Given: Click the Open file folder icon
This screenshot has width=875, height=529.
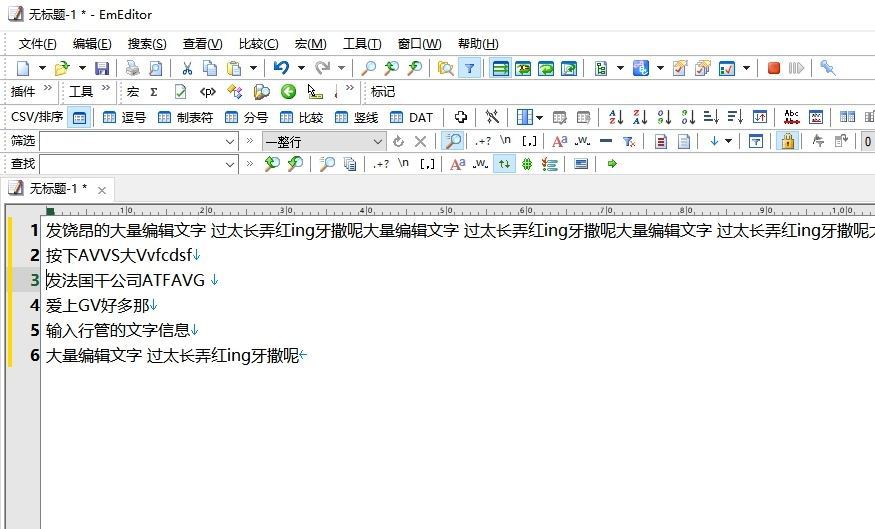Looking at the screenshot, I should coord(62,68).
